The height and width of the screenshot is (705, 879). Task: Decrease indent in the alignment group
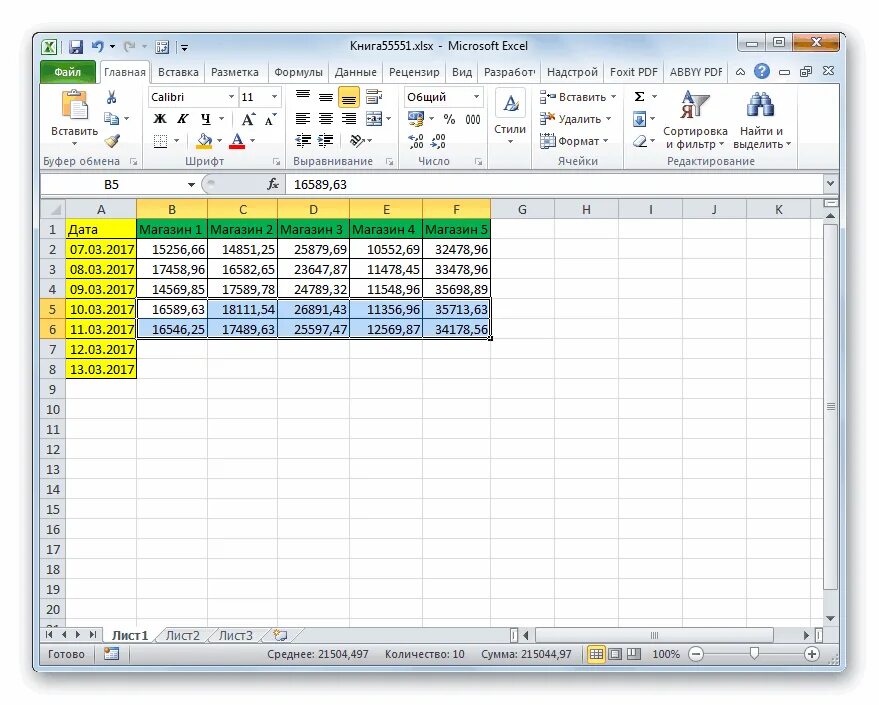[303, 141]
